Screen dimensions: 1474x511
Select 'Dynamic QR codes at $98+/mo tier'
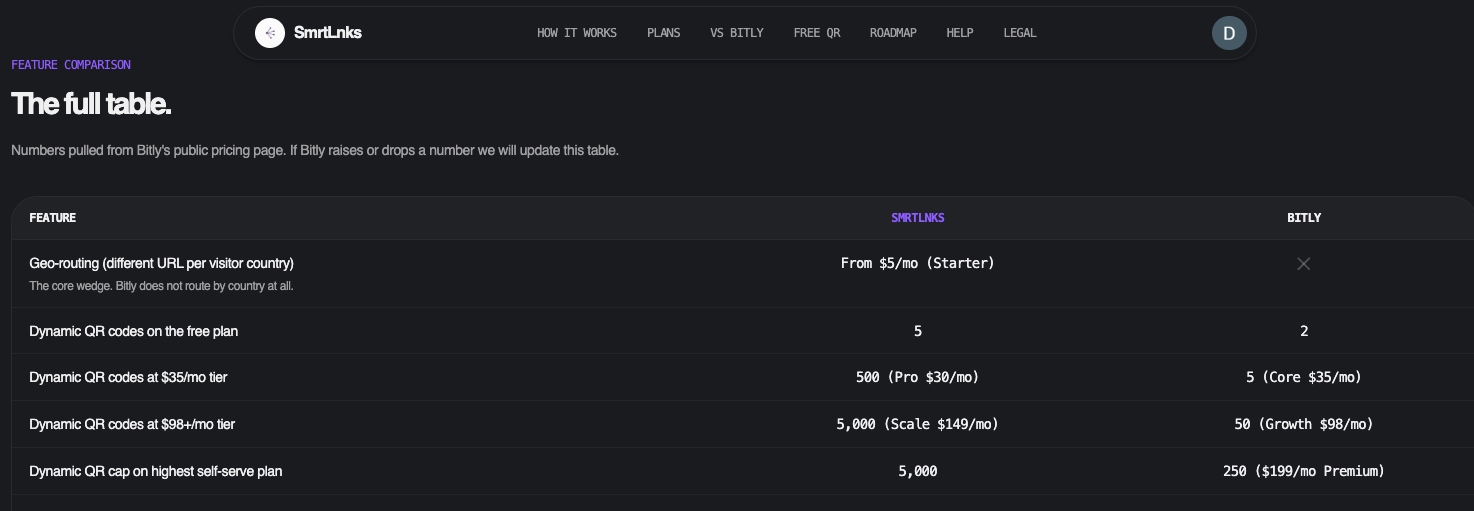(x=132, y=425)
